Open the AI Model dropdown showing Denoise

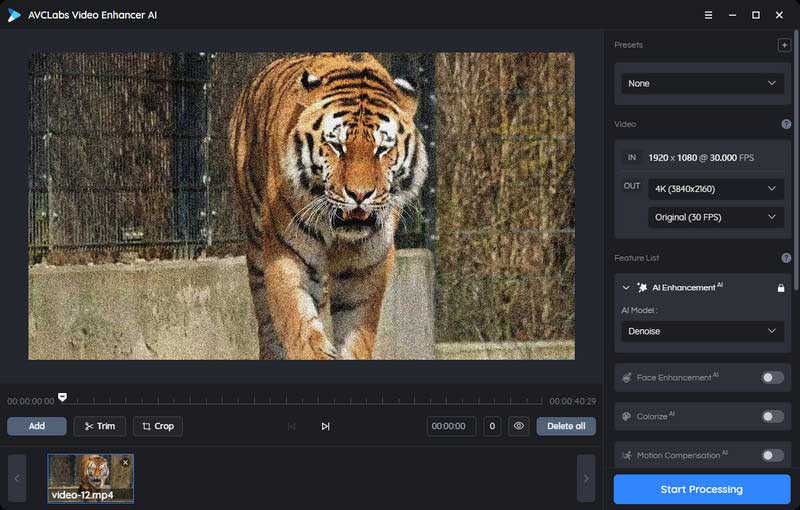tap(702, 331)
